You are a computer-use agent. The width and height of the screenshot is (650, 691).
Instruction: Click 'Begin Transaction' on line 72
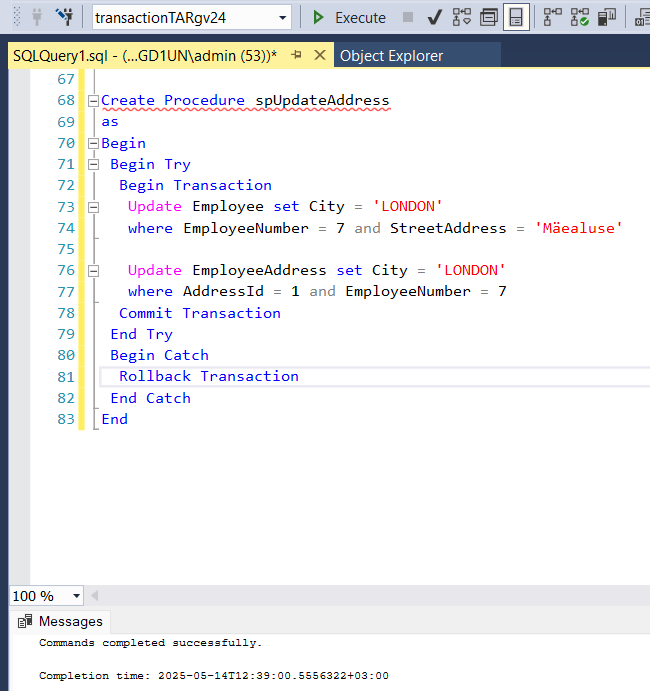point(195,186)
